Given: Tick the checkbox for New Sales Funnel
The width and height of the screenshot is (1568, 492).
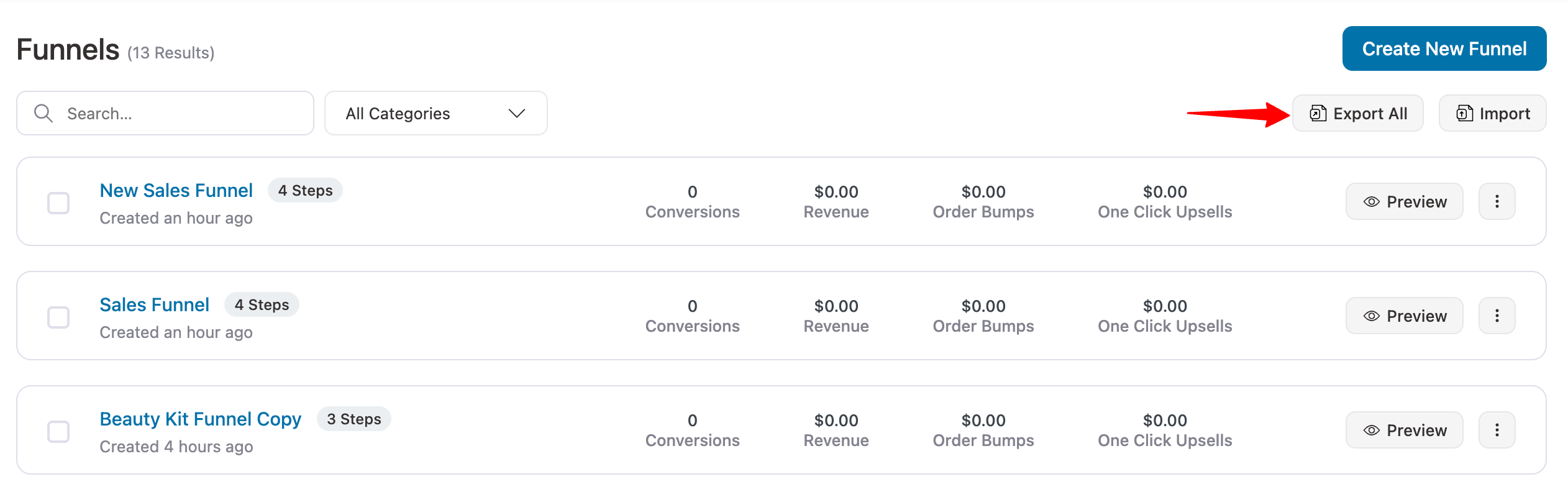Looking at the screenshot, I should click(58, 203).
